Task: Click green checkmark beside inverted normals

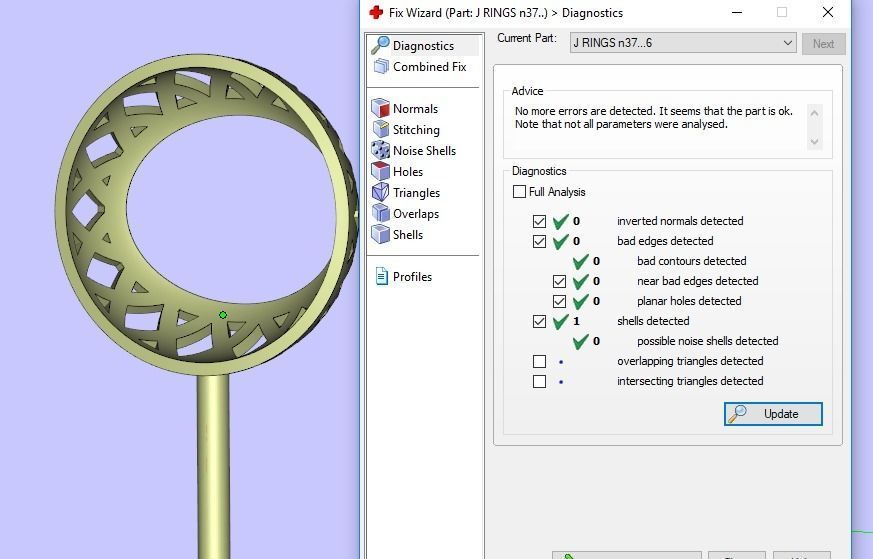Action: point(561,221)
